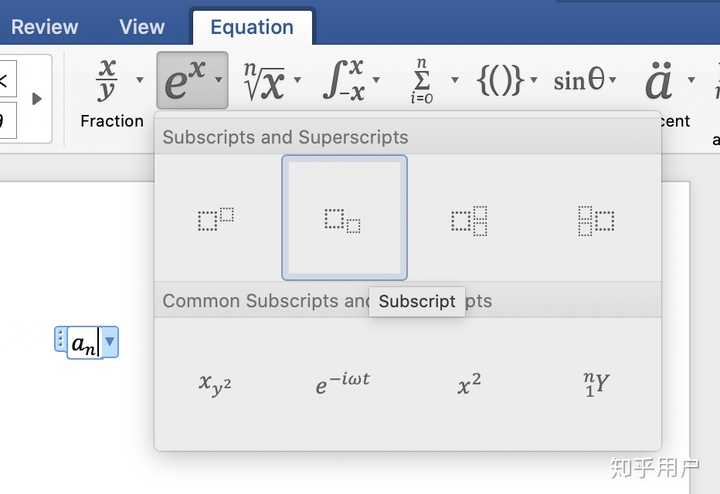Insert the x squared preset
The image size is (720, 494).
(x=469, y=383)
